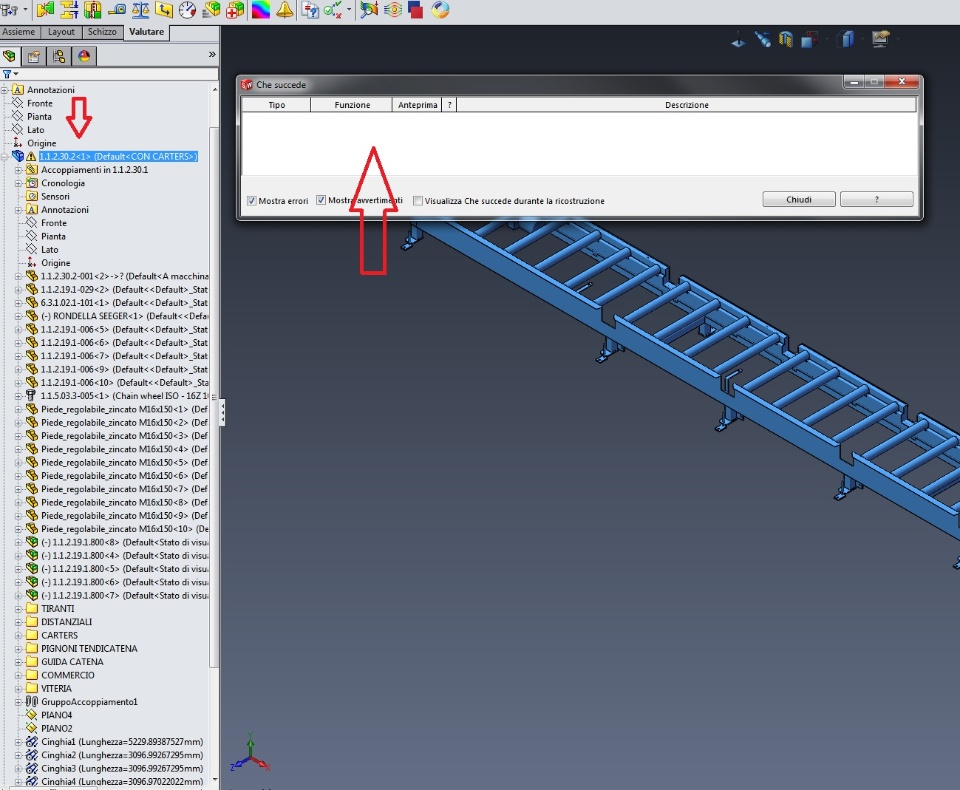Viewport: 960px width, 790px height.
Task: Switch to FeatureManager design tree tab
Action: pos(9,56)
